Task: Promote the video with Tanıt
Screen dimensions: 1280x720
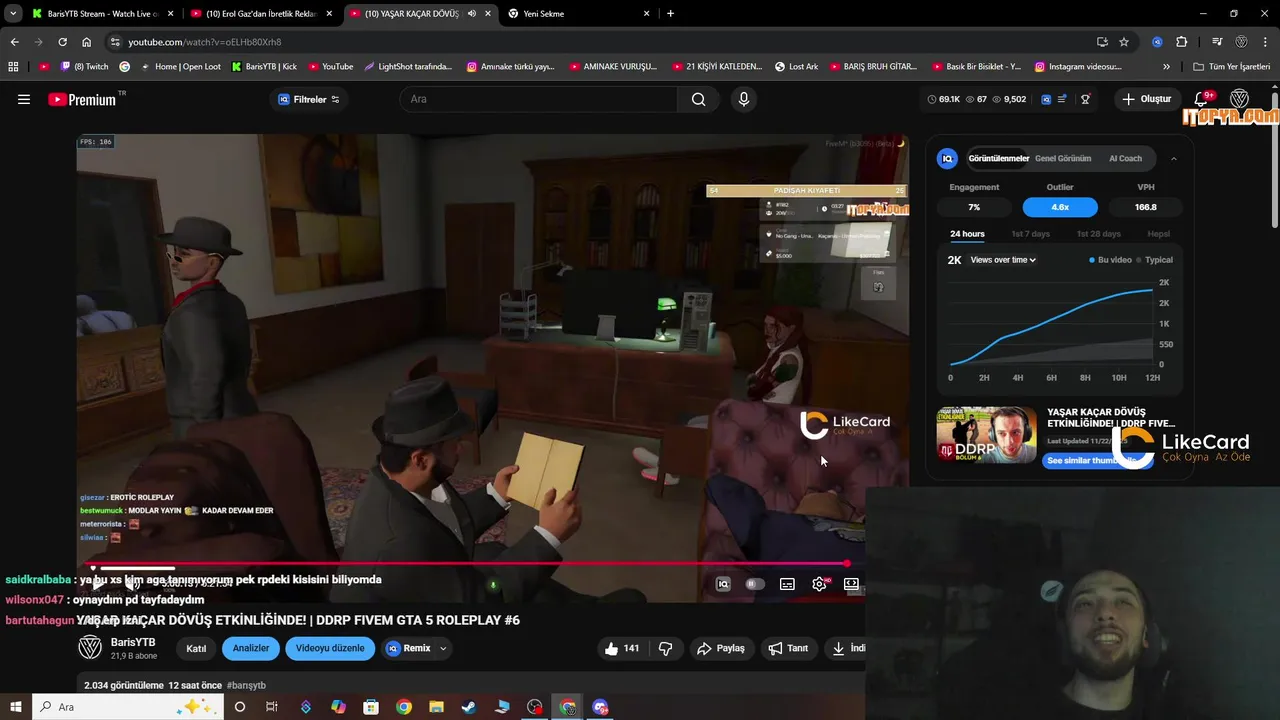Action: pos(788,648)
